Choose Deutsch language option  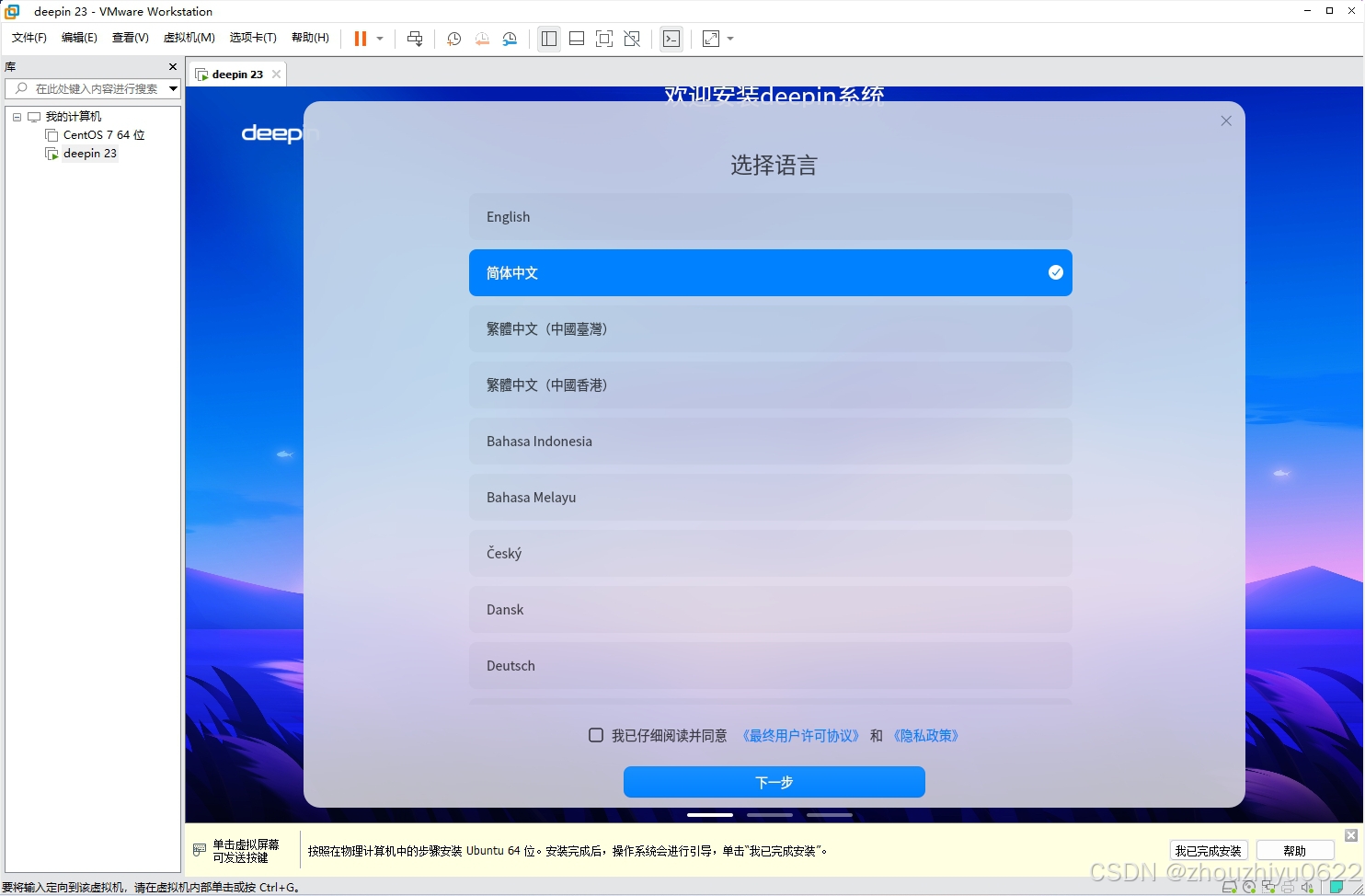(771, 665)
